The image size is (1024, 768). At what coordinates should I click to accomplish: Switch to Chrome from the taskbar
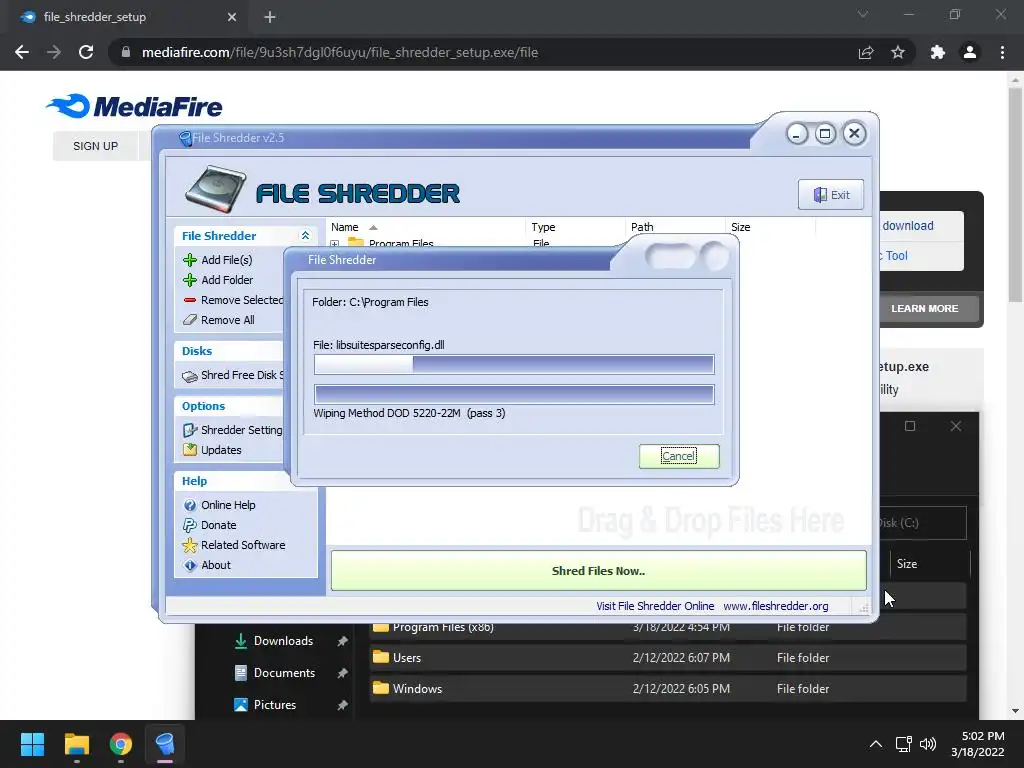point(121,744)
